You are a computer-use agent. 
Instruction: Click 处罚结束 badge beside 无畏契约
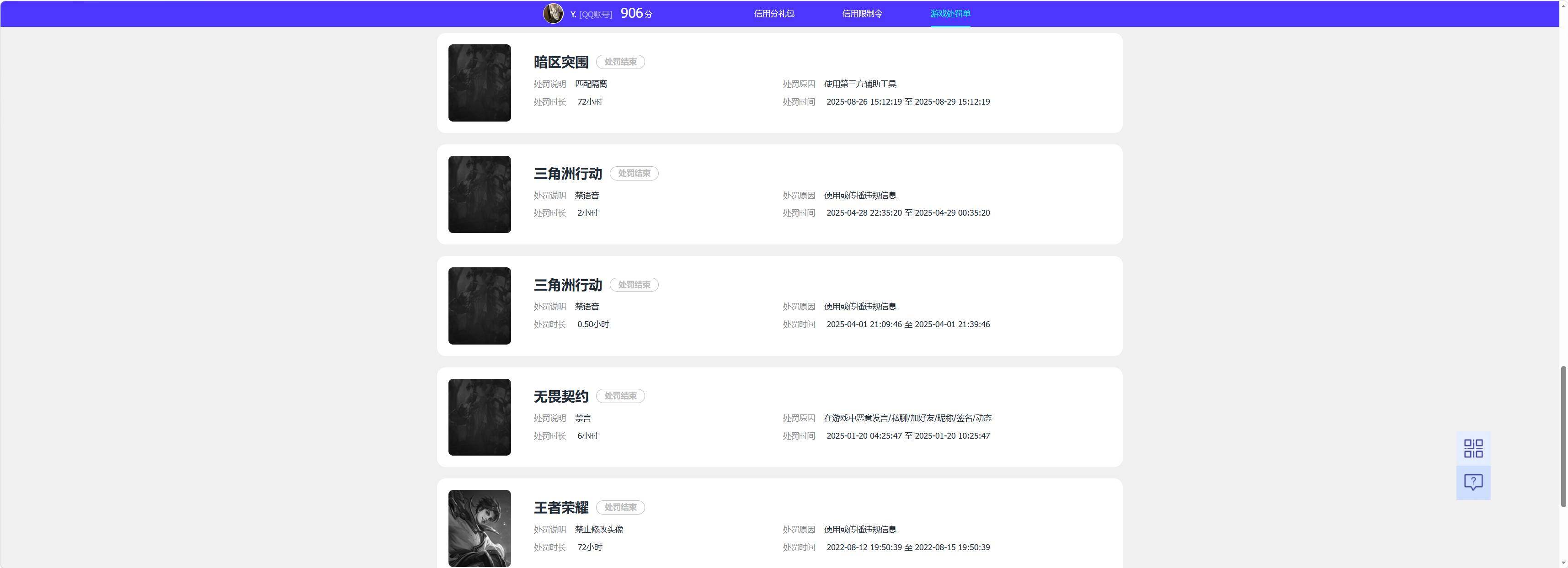click(620, 396)
